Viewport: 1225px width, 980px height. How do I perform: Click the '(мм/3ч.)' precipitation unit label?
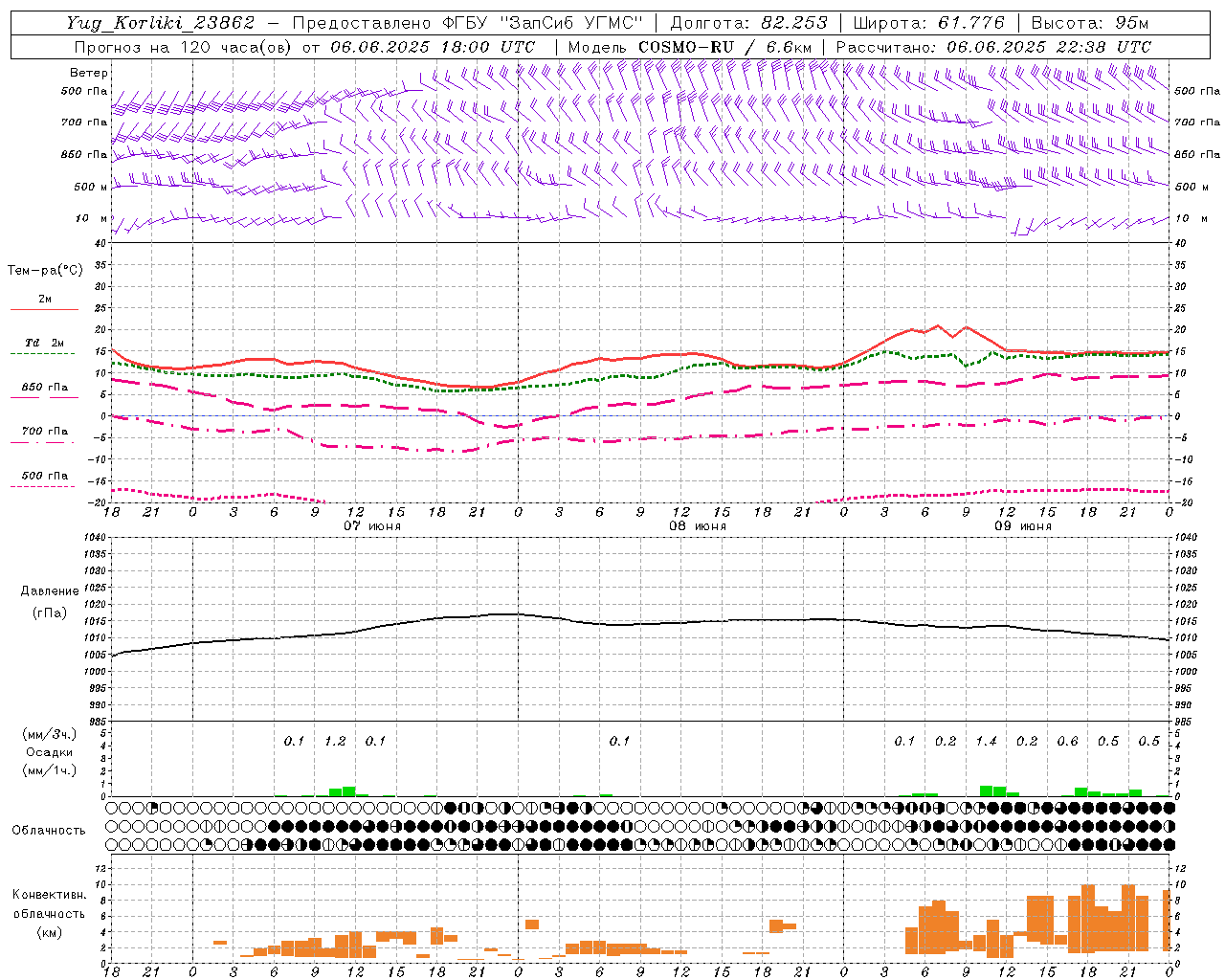[50, 734]
